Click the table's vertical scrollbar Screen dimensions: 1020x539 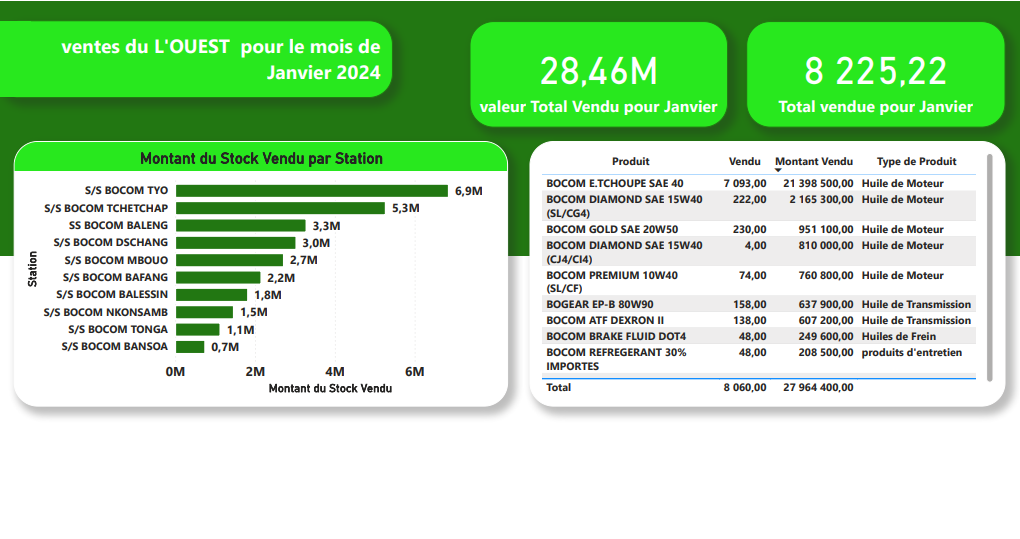tap(989, 267)
